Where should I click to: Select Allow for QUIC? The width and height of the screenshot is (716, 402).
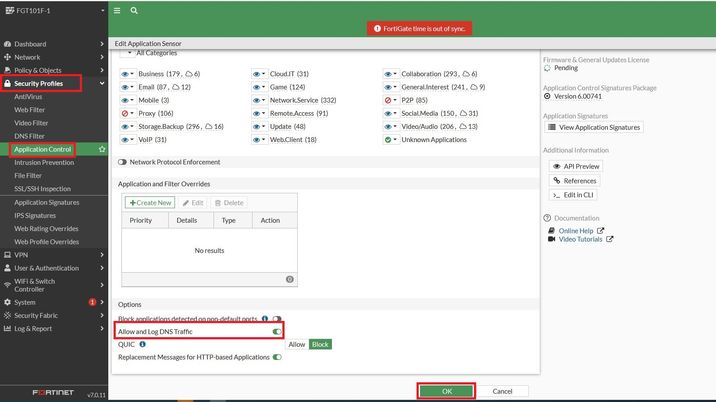point(297,344)
